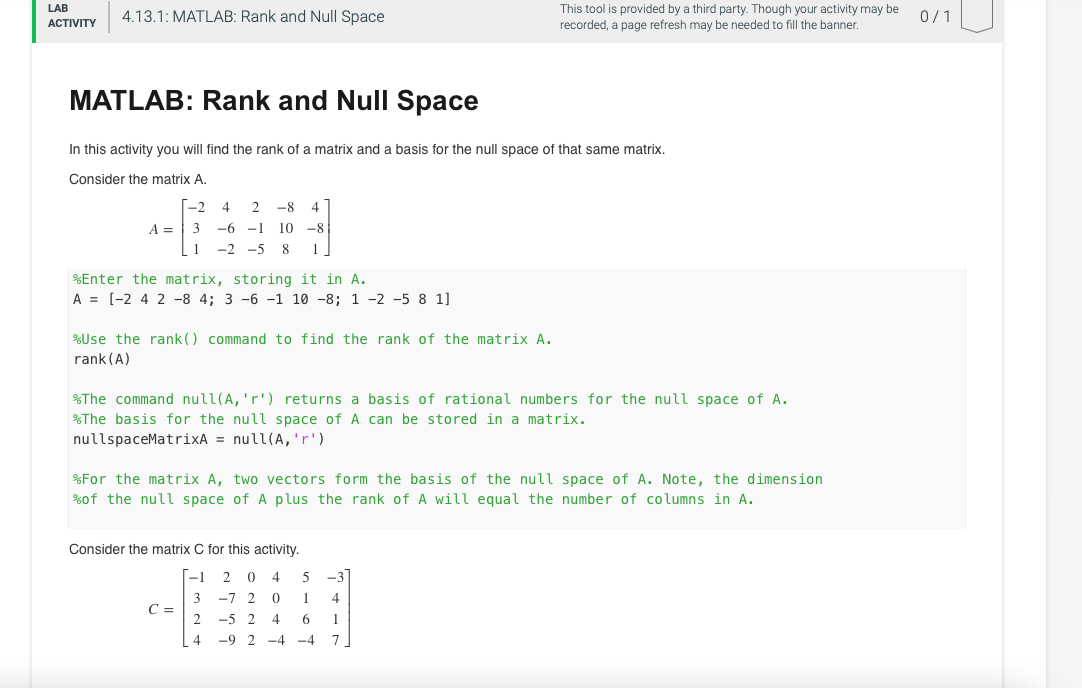This screenshot has height=688, width=1082.
Task: Click the 0 / 1 score indicator
Action: (x=935, y=17)
